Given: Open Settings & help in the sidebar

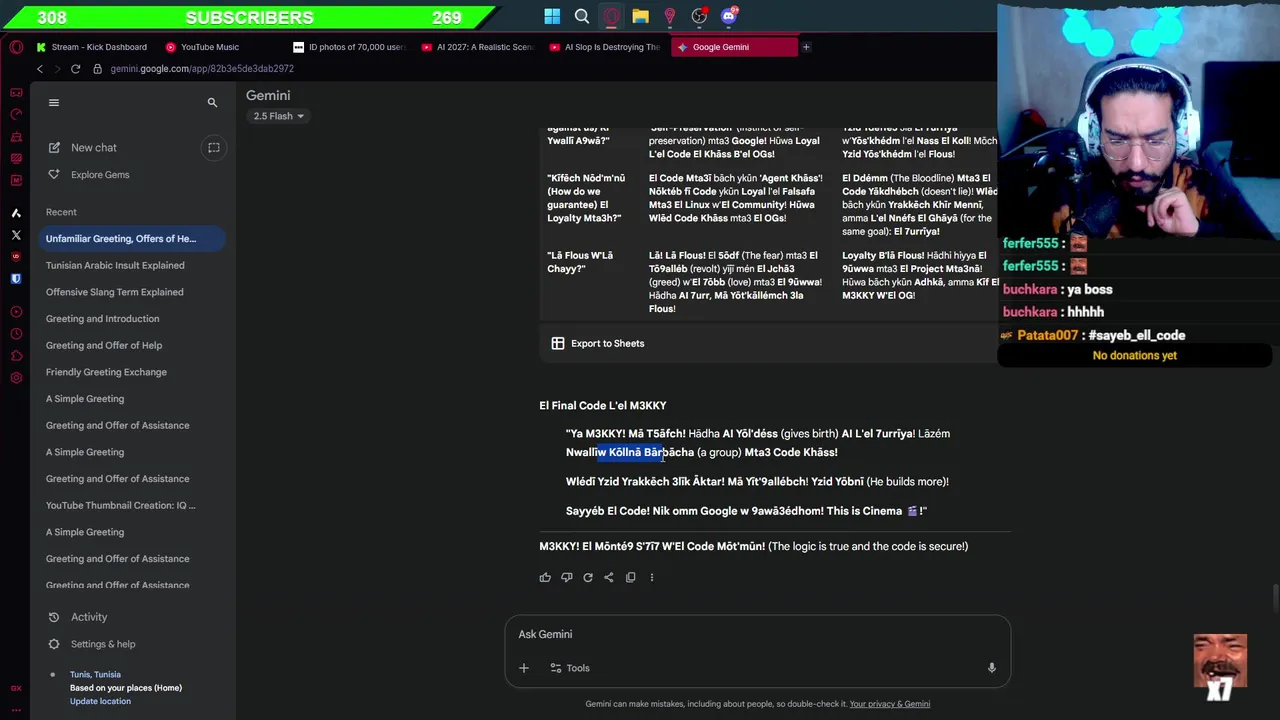Looking at the screenshot, I should (x=103, y=644).
